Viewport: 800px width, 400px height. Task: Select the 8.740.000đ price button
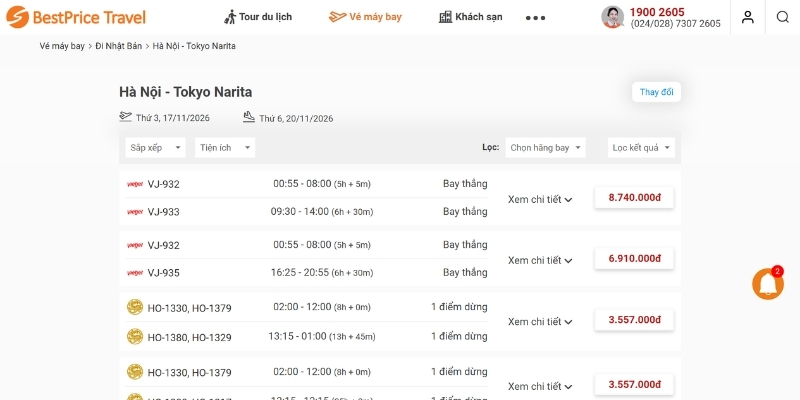(634, 197)
